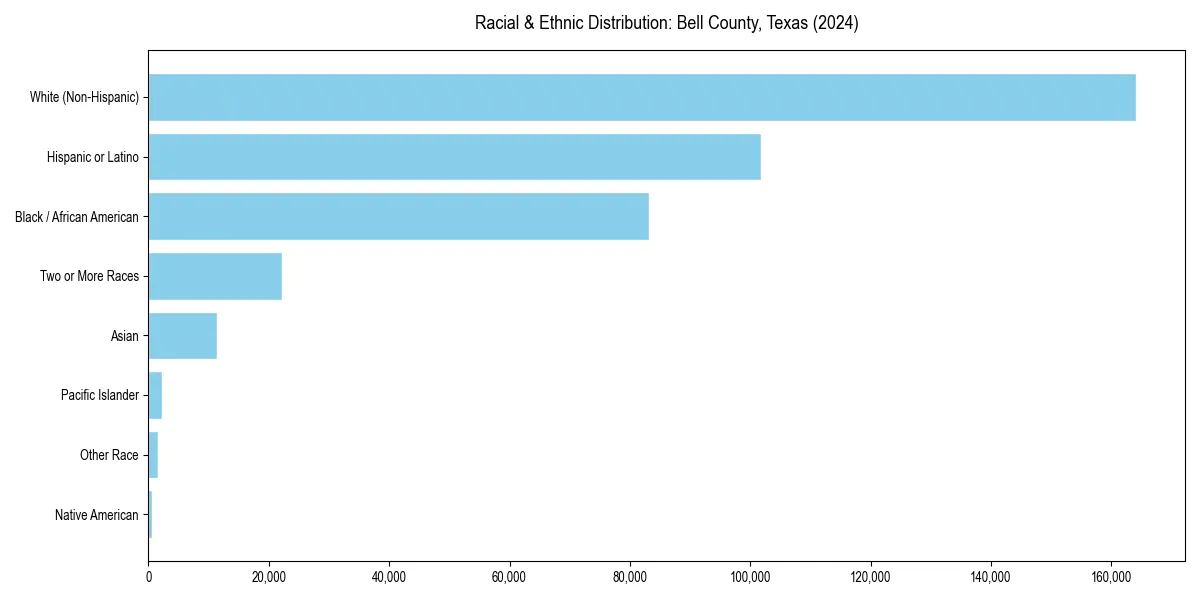This screenshot has height=600, width=1200.
Task: Click the Black / African American bar
Action: 400,216
